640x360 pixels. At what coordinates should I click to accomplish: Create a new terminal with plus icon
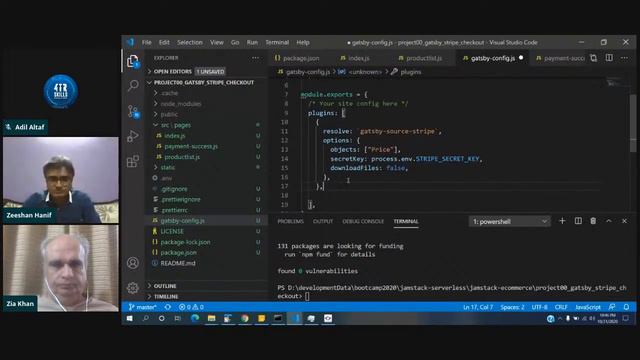[x=562, y=221]
